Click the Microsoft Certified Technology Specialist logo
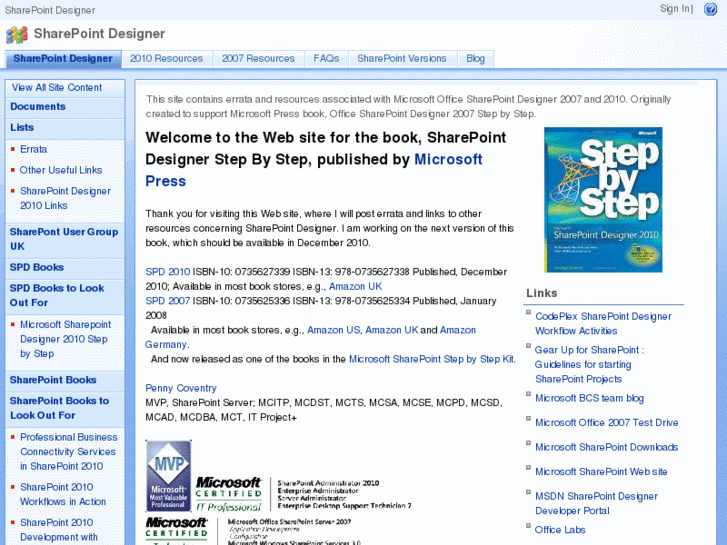The width and height of the screenshot is (727, 545). coord(177,531)
